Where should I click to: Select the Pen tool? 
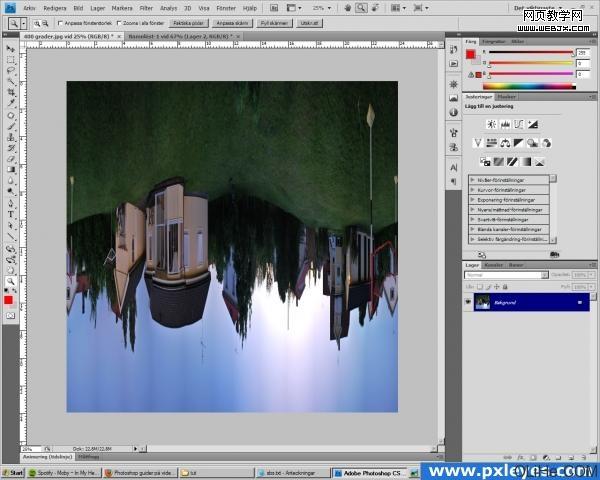pos(10,203)
